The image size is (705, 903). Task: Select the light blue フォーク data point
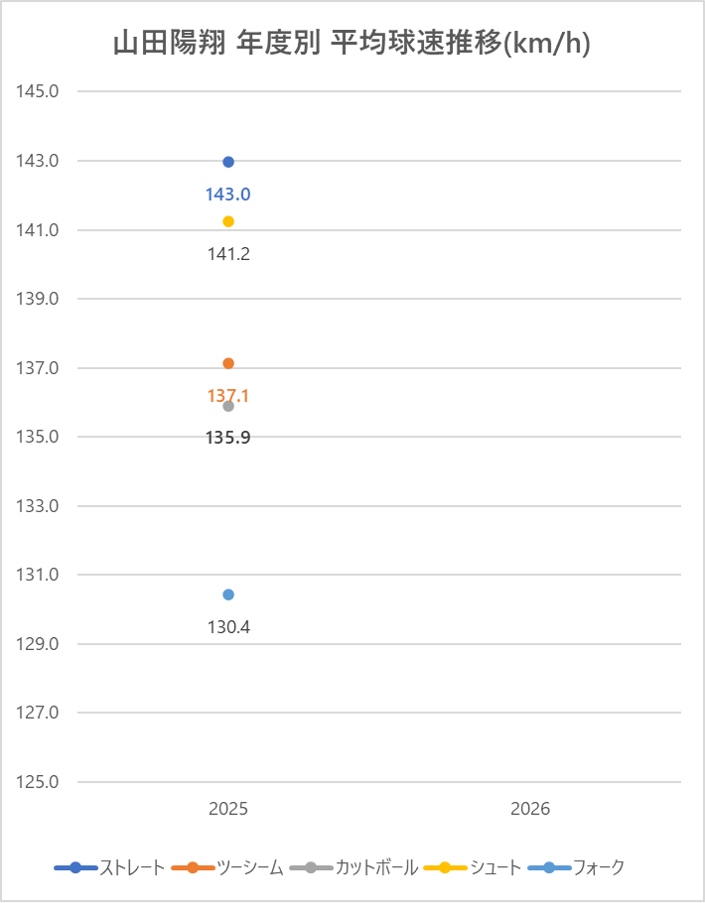point(228,594)
